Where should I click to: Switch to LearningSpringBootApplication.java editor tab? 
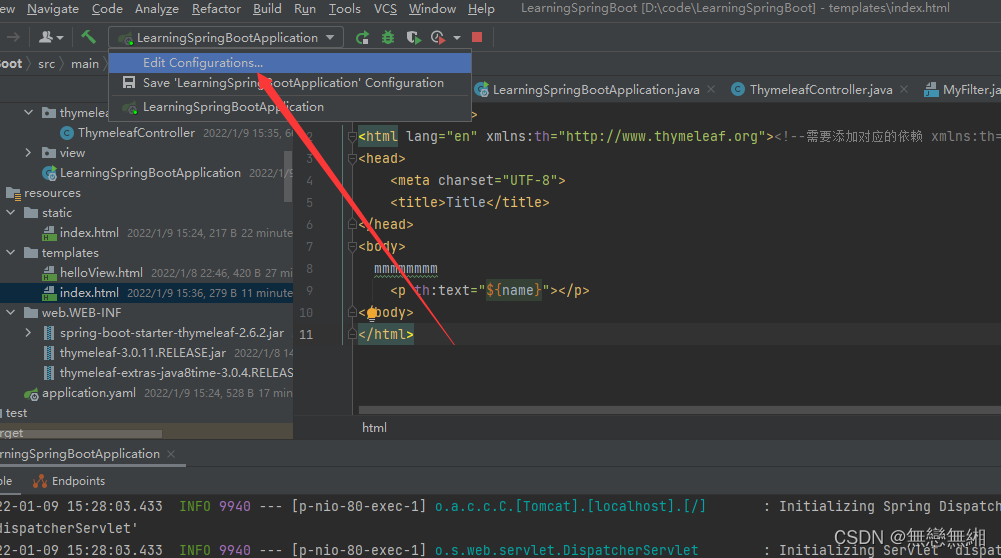click(595, 90)
